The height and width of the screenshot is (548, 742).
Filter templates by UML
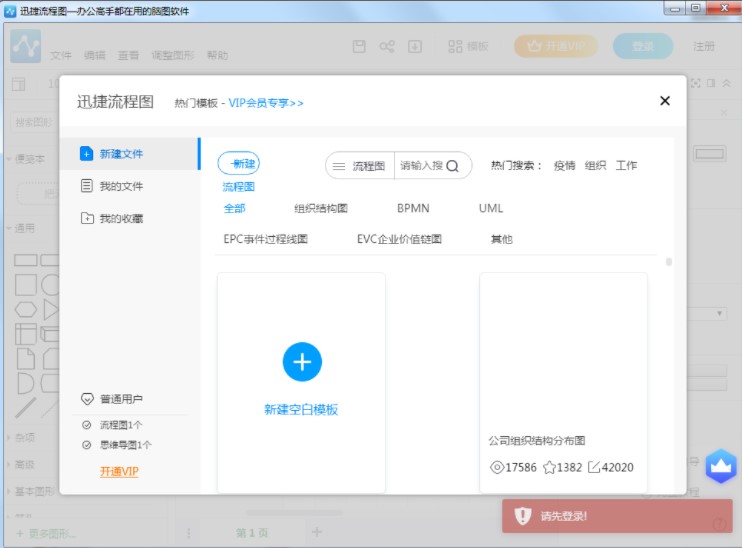click(x=491, y=209)
